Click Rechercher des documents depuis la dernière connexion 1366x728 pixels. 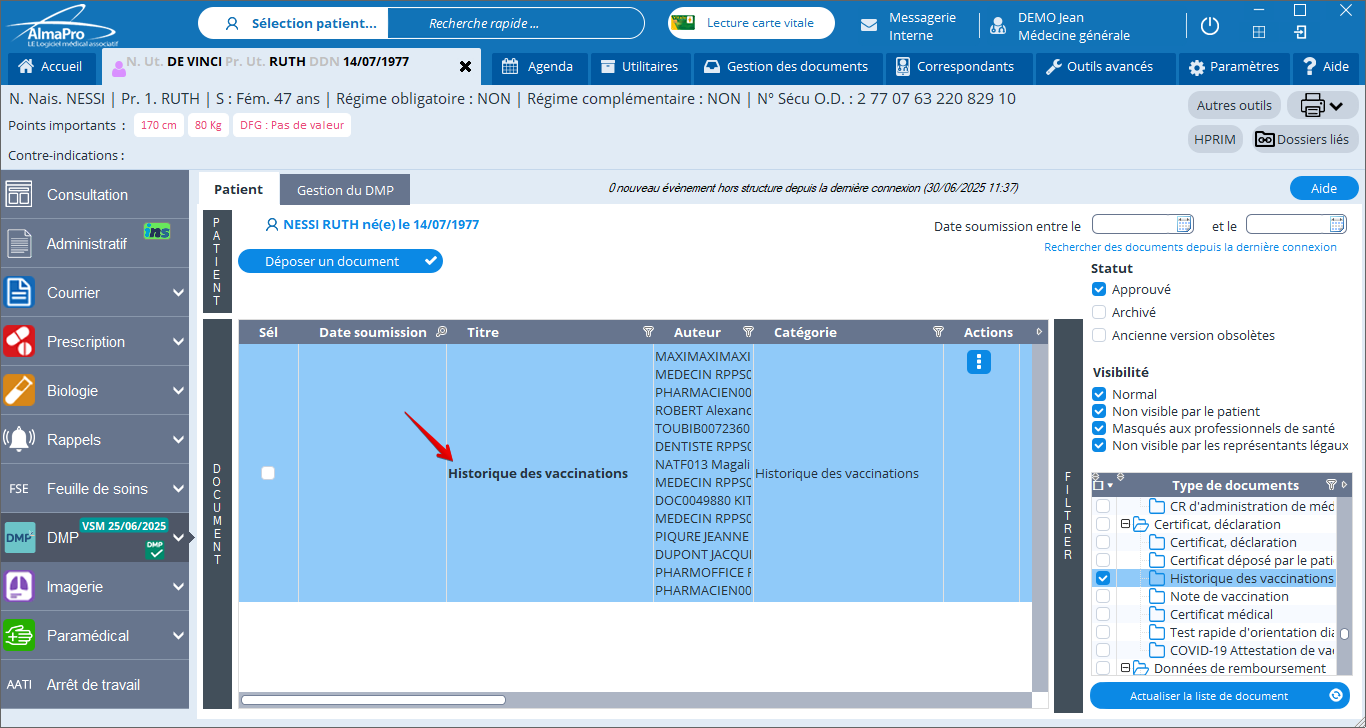[x=1190, y=247]
